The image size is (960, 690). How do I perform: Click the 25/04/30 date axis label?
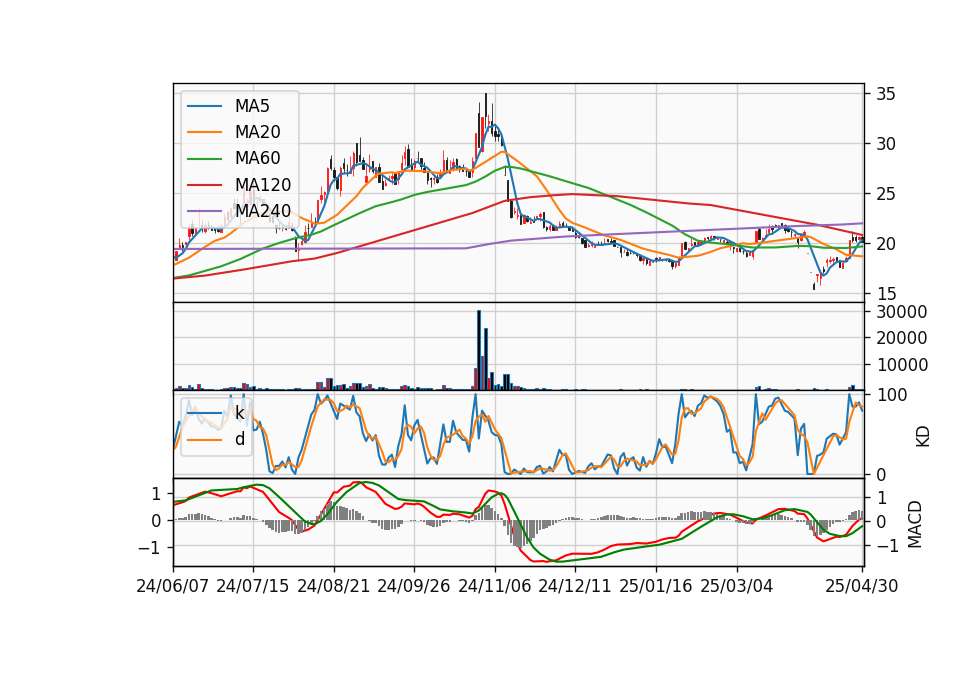(x=862, y=586)
